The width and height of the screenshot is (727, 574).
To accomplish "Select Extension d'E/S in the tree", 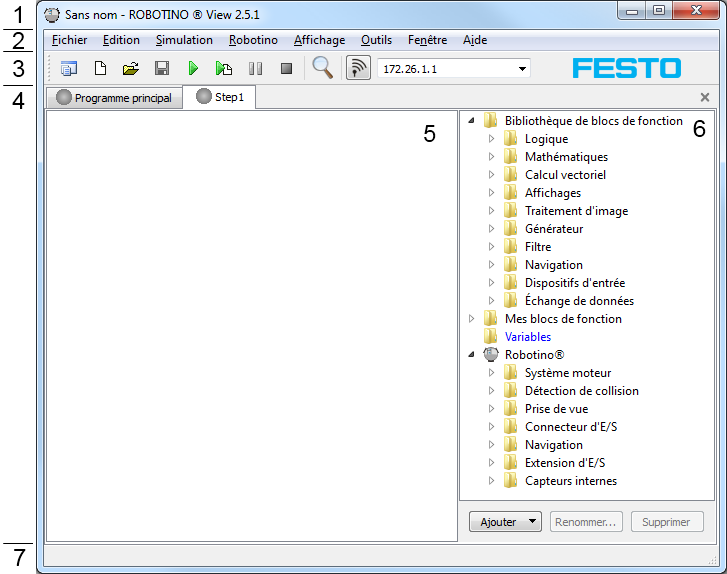I will click(x=565, y=463).
